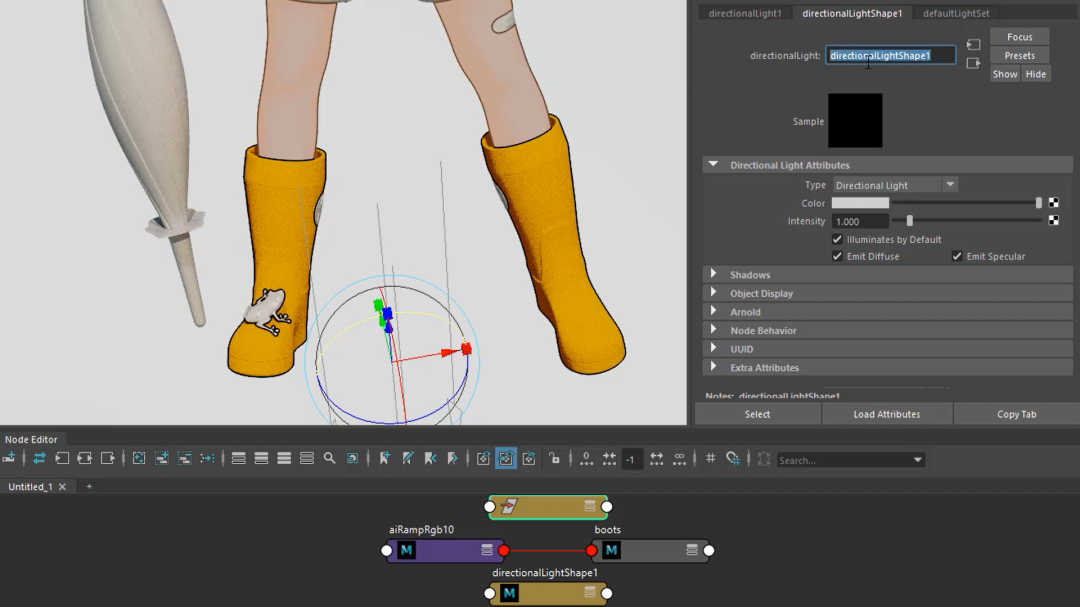Expand the Arnold attributes section
This screenshot has width=1080, height=607.
coord(745,312)
